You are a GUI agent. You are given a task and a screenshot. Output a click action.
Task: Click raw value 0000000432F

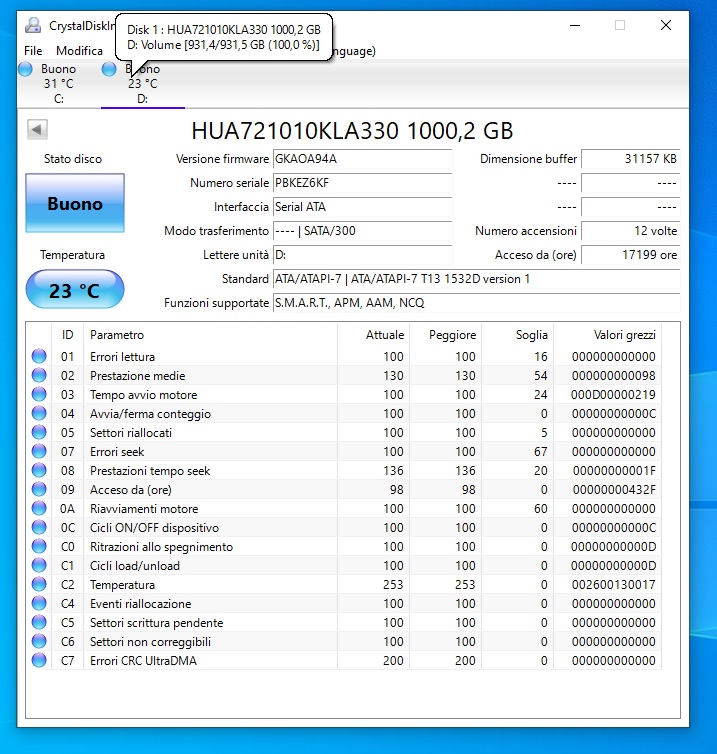point(614,490)
